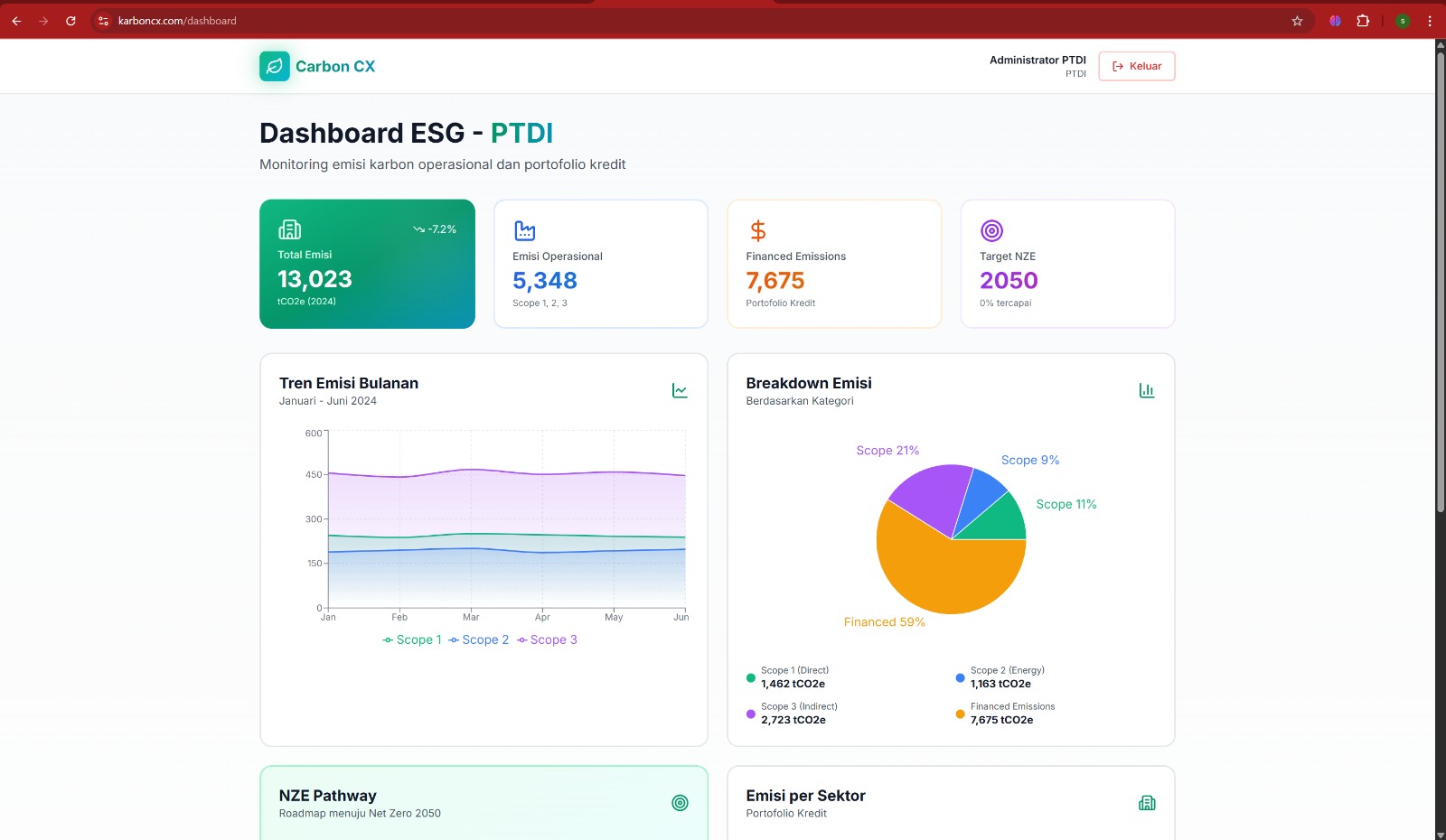Click the Carbon CX leaf logo
1446x840 pixels.
pyautogui.click(x=276, y=66)
